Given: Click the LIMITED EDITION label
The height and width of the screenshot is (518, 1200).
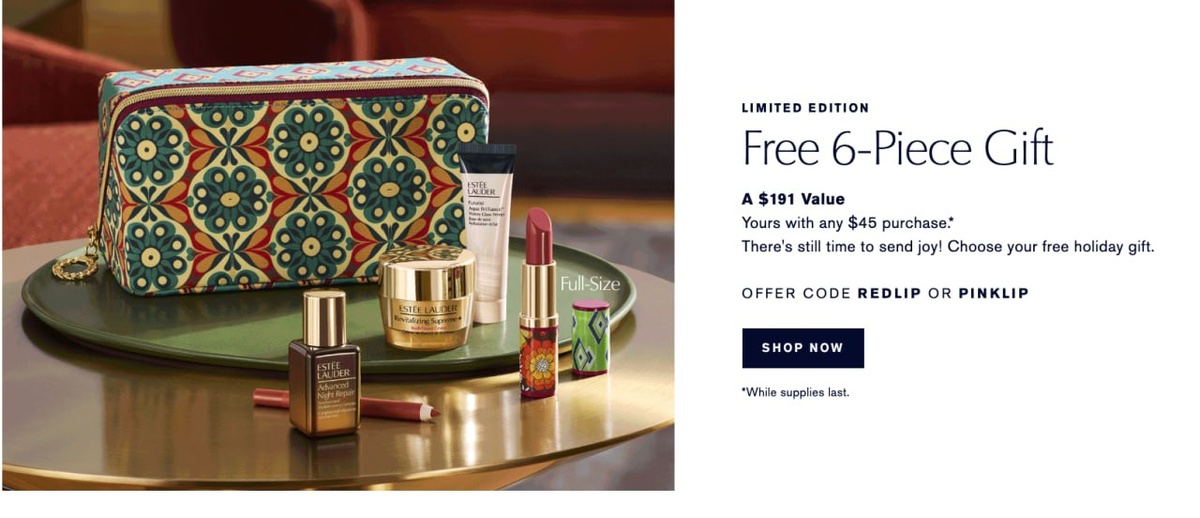Looking at the screenshot, I should pos(805,108).
